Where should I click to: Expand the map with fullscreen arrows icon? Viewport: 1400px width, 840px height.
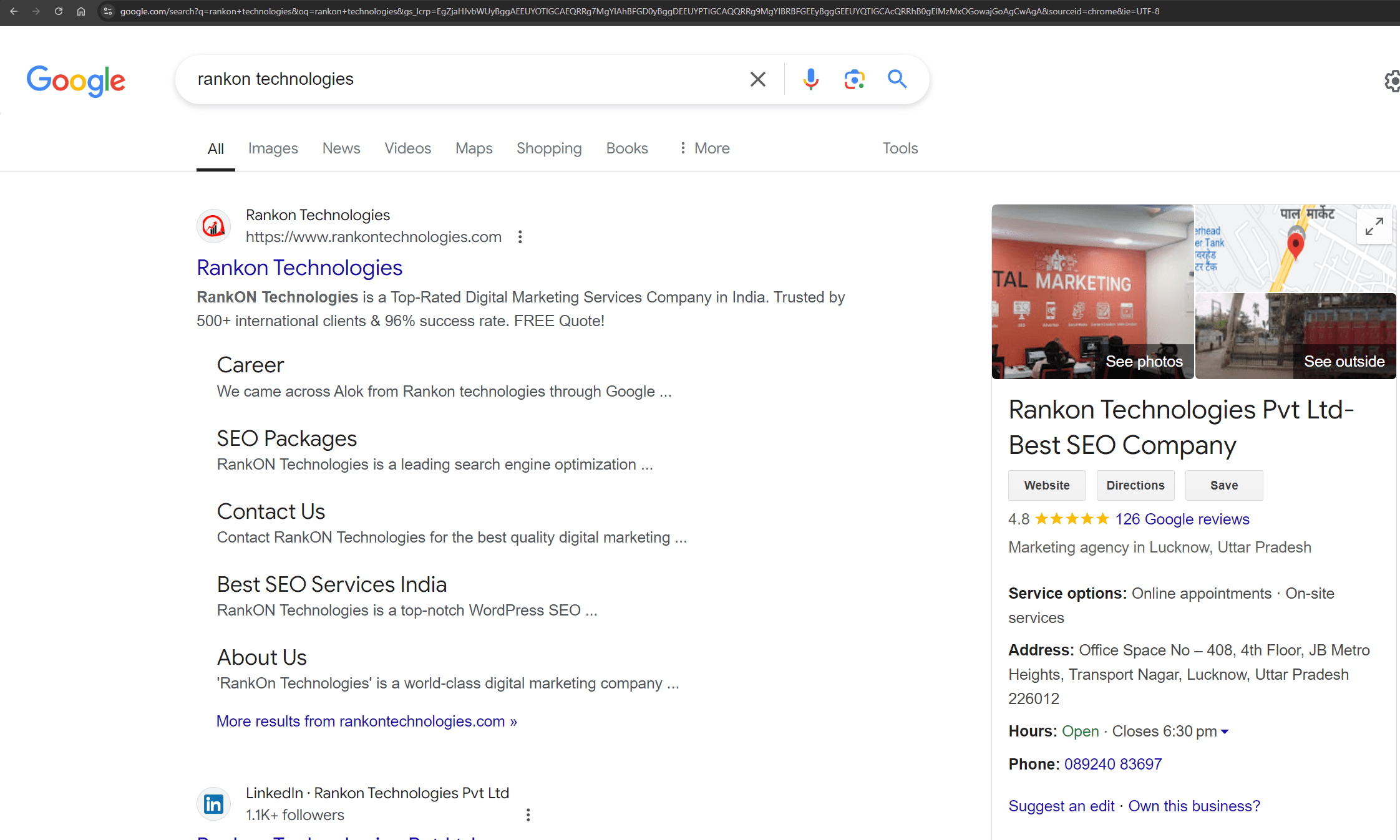tap(1374, 226)
